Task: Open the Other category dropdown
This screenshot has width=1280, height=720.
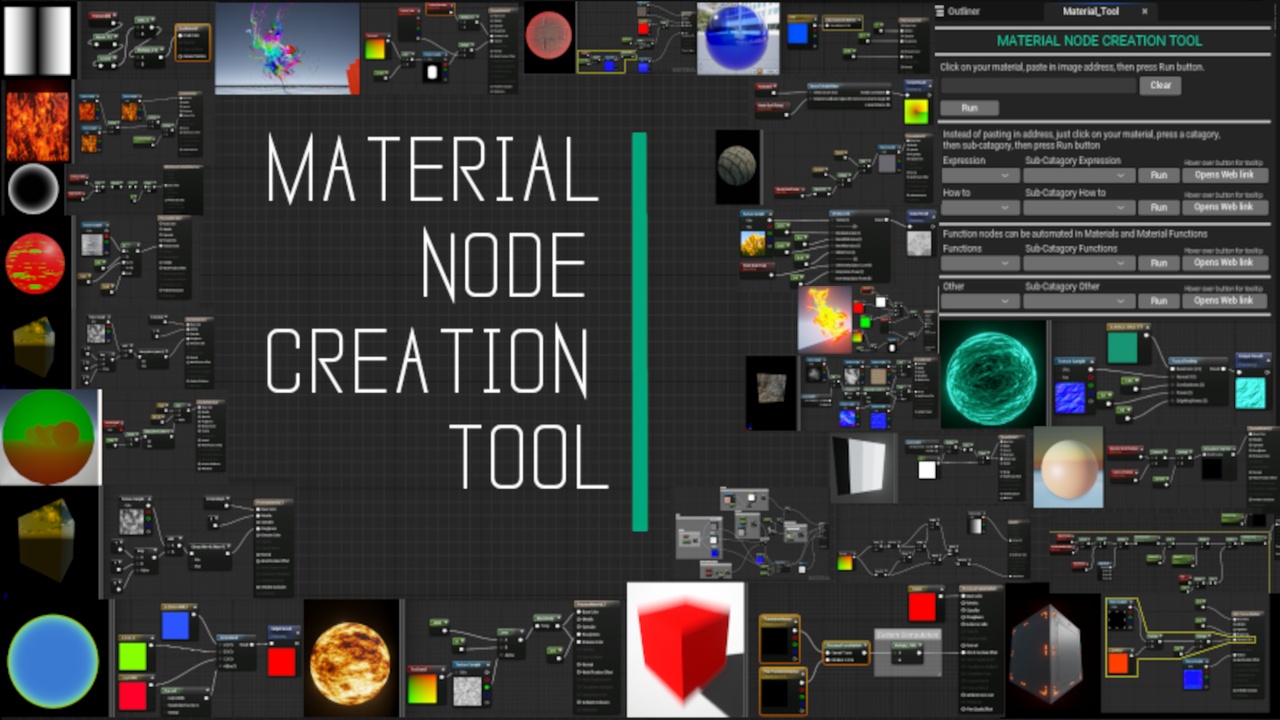Action: click(x=980, y=301)
